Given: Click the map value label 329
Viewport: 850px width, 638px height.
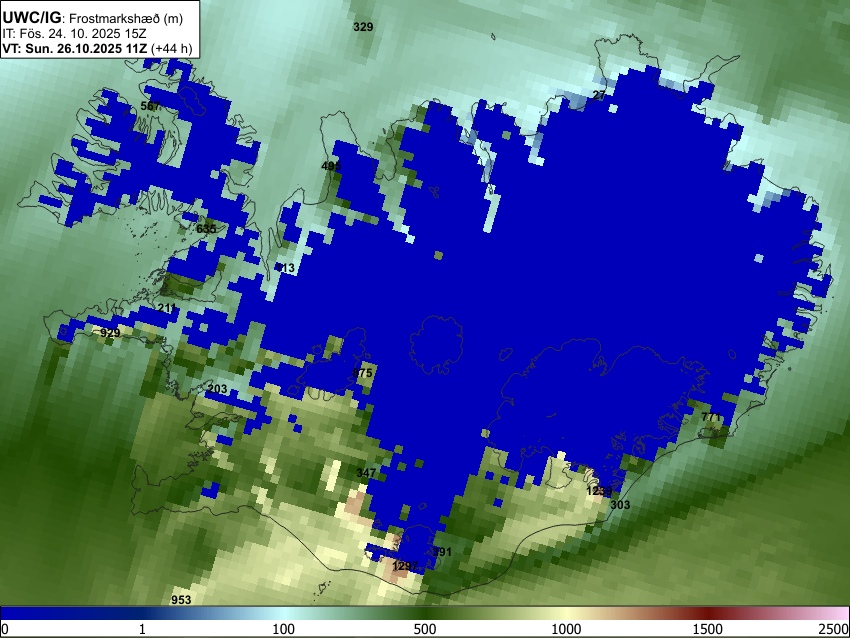Looking at the screenshot, I should click(363, 27).
